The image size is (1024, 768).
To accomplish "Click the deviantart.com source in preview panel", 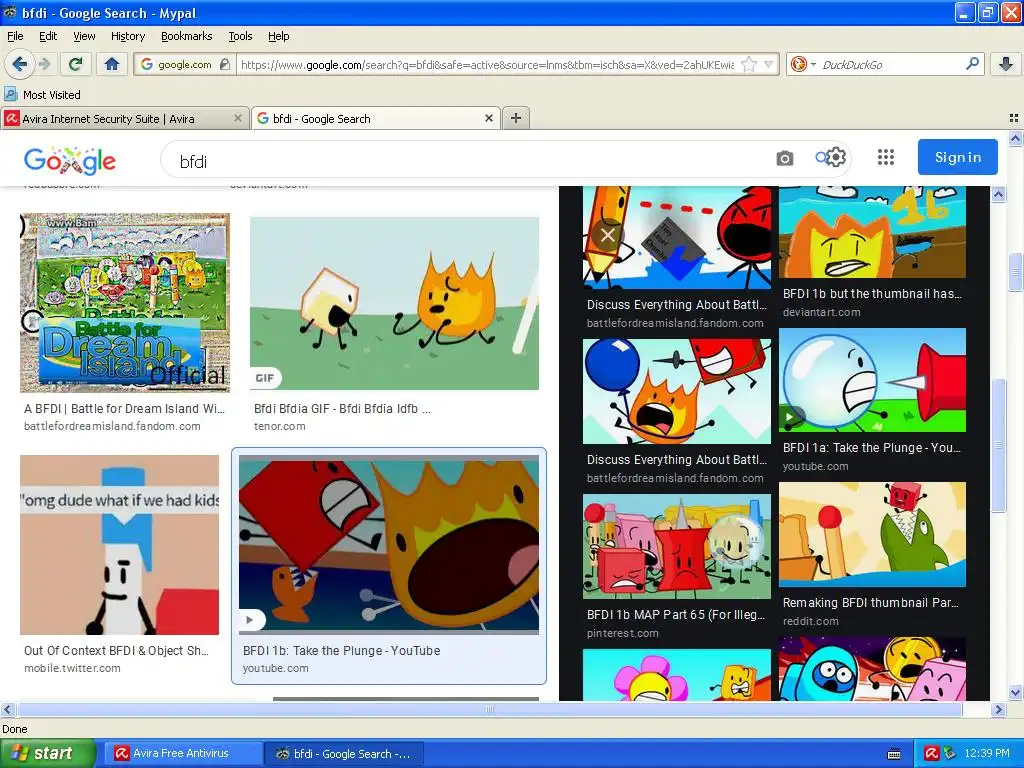I will (x=822, y=312).
